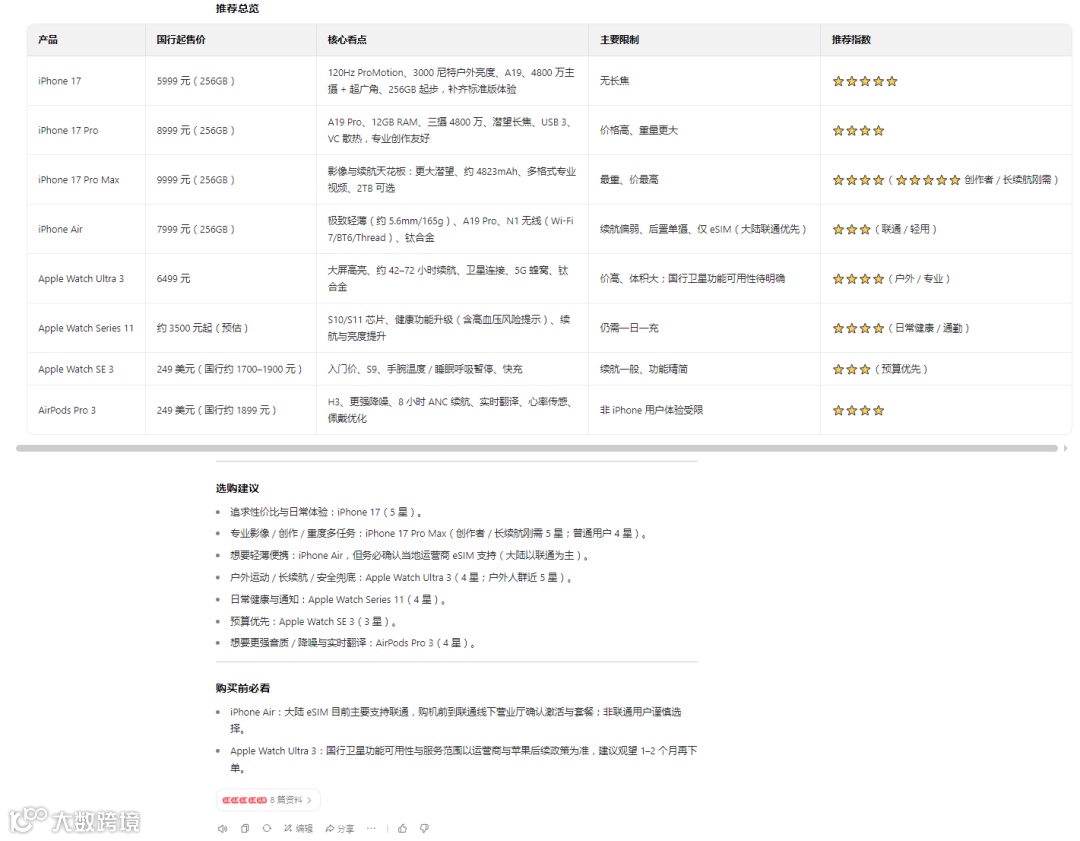Click the iPhone Air eSIM note under 购买前必看
The width and height of the screenshot is (1080, 841).
(455, 720)
